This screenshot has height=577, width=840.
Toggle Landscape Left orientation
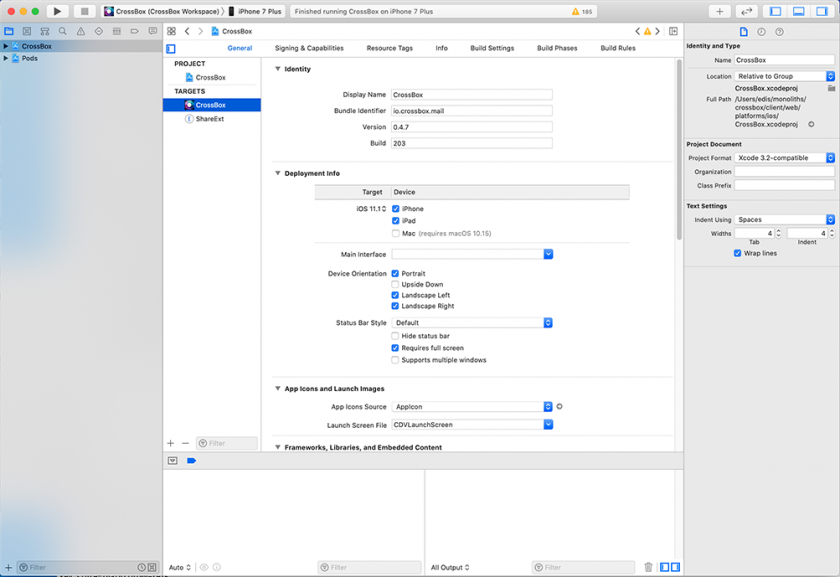395,295
